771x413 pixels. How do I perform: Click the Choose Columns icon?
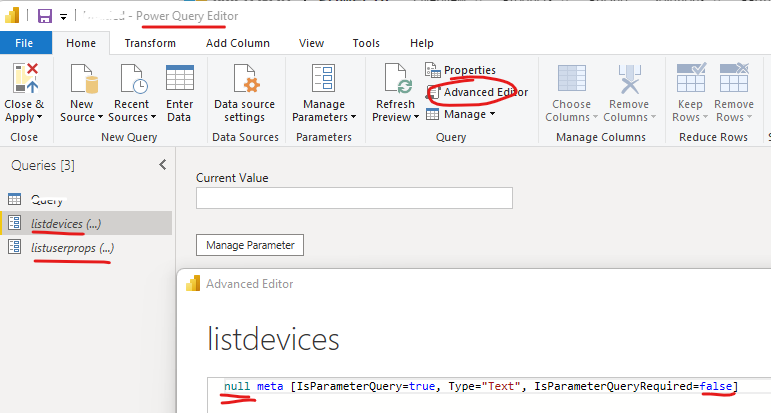pos(571,78)
